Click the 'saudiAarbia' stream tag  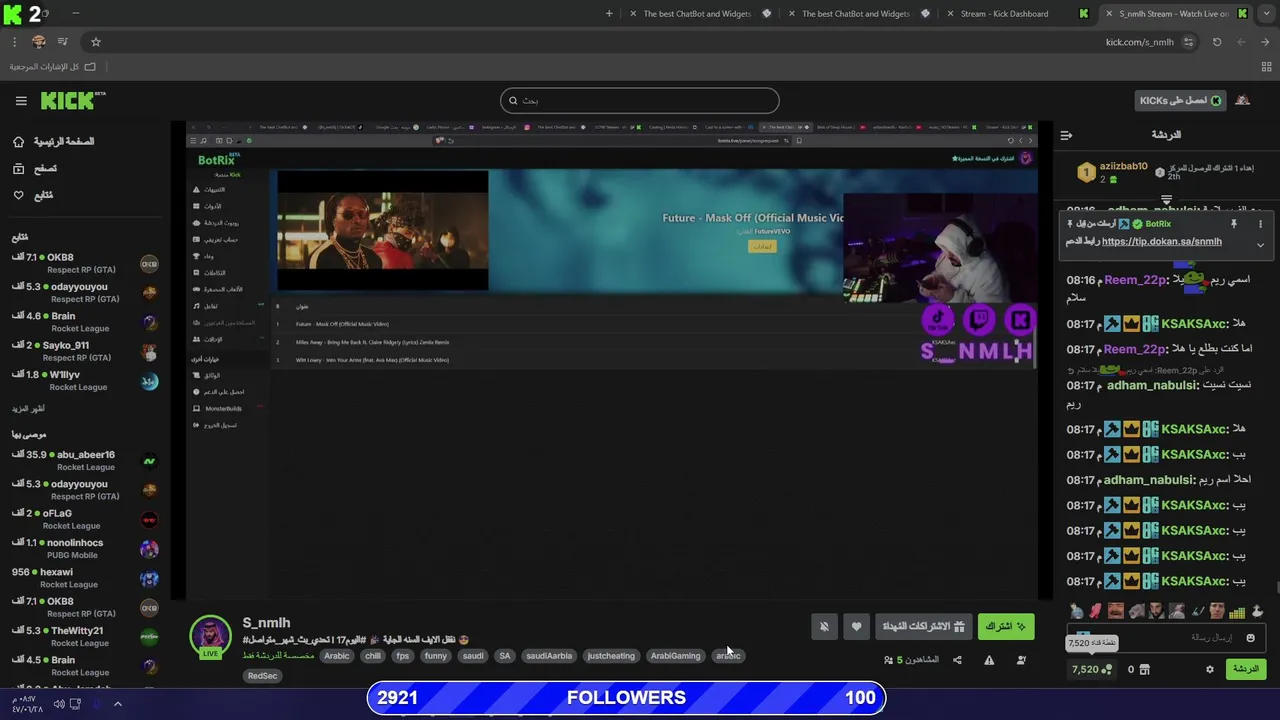[549, 656]
